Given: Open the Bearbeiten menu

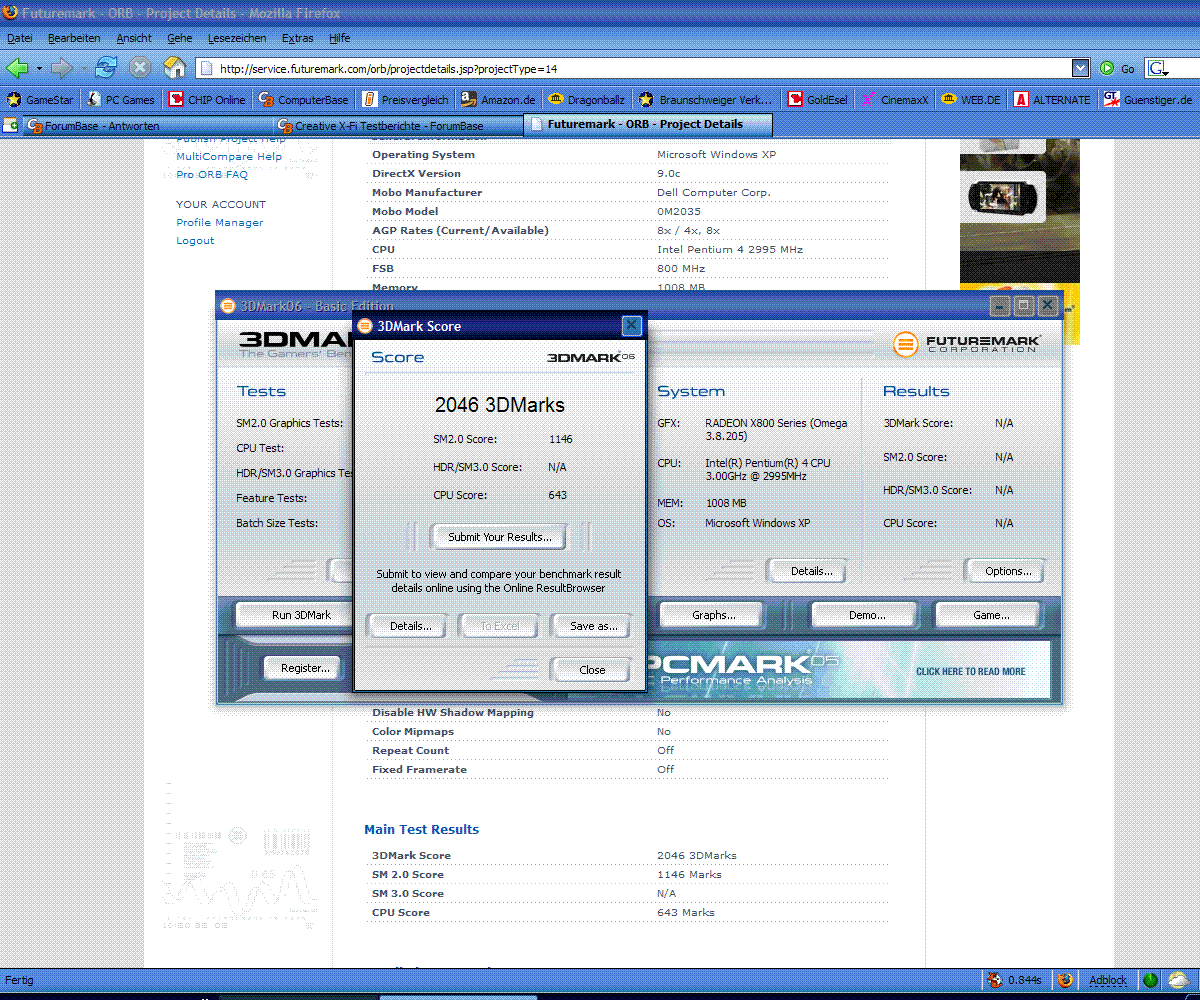Looking at the screenshot, I should (74, 38).
